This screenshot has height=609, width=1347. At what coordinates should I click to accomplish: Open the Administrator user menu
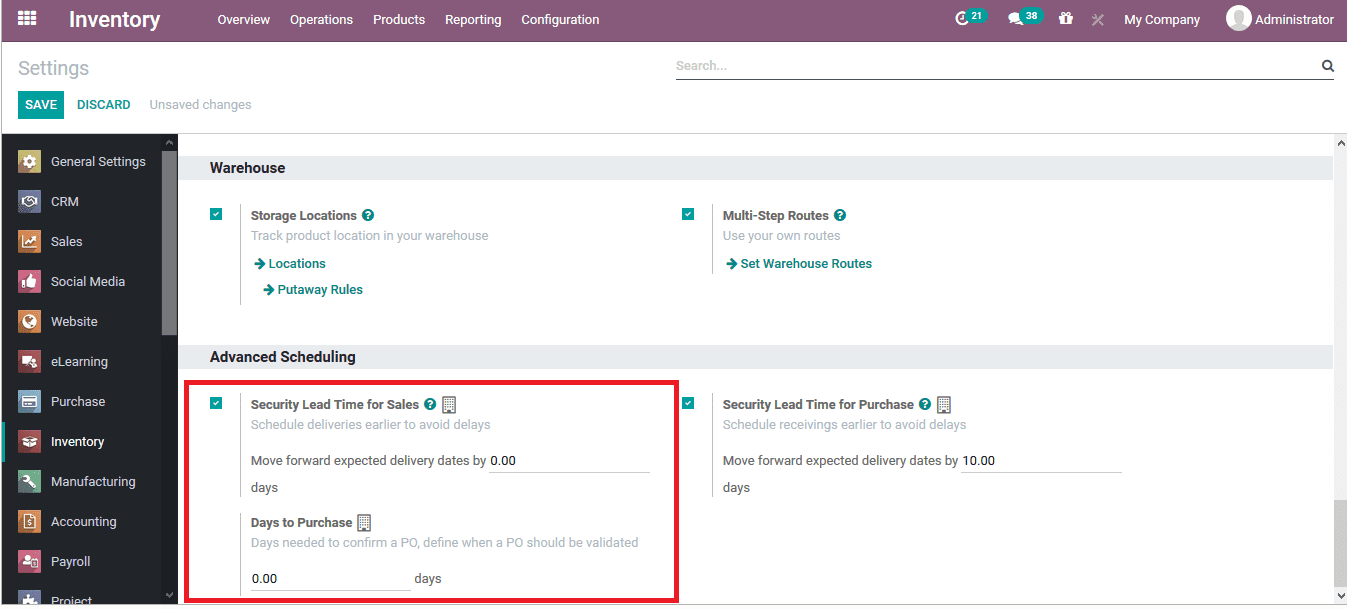pos(1280,19)
